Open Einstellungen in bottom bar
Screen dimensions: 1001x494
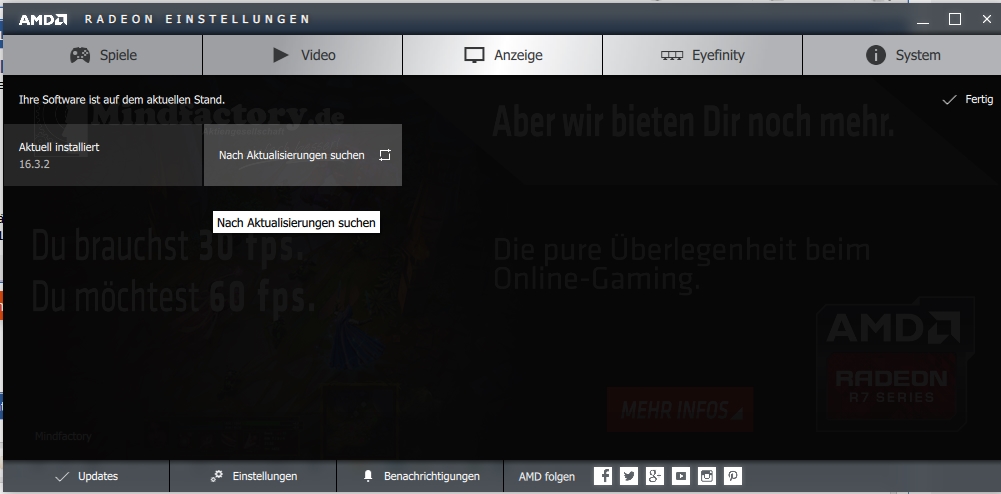pyautogui.click(x=253, y=476)
